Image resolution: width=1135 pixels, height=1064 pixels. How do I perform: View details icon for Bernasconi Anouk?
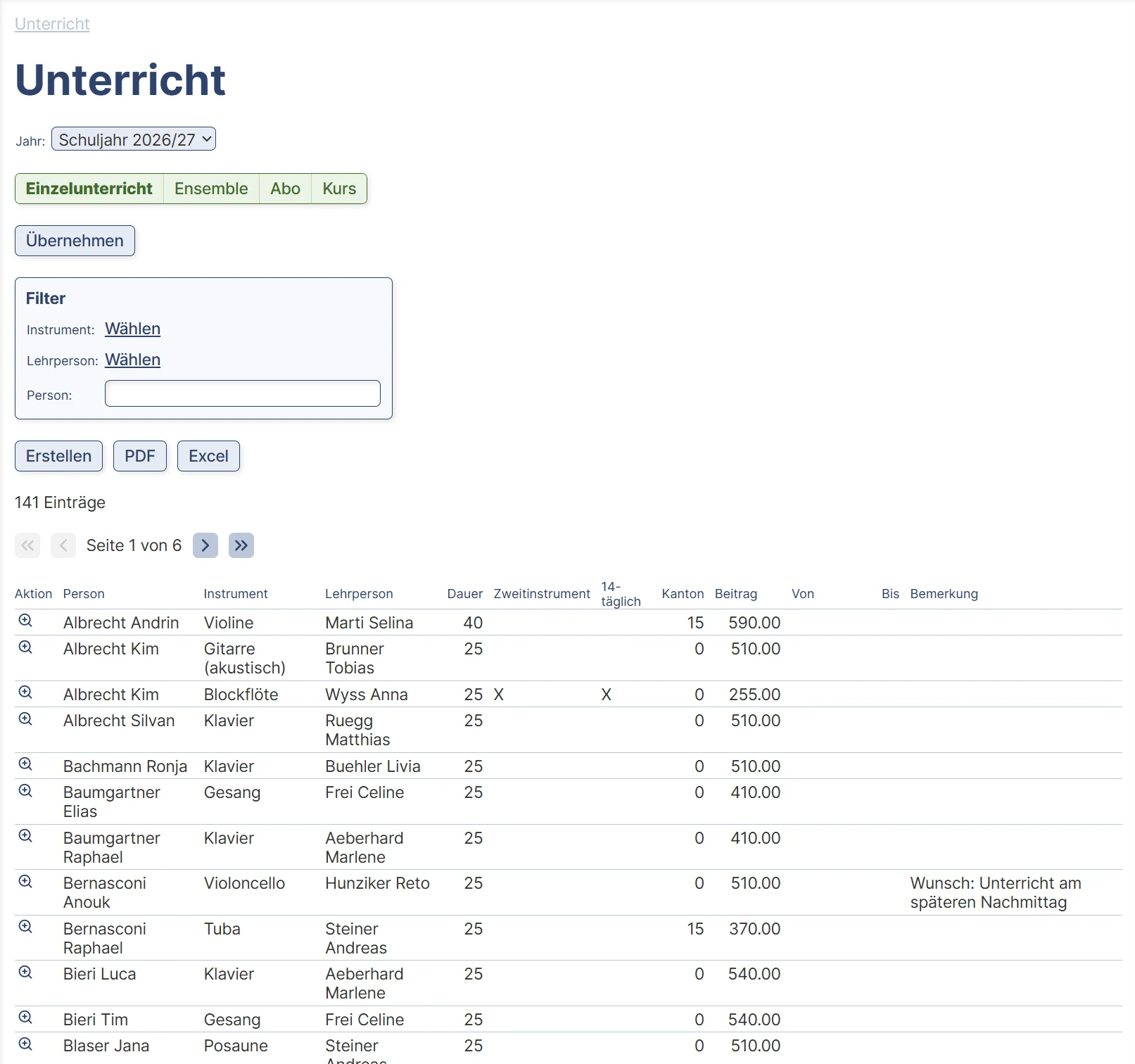point(25,882)
